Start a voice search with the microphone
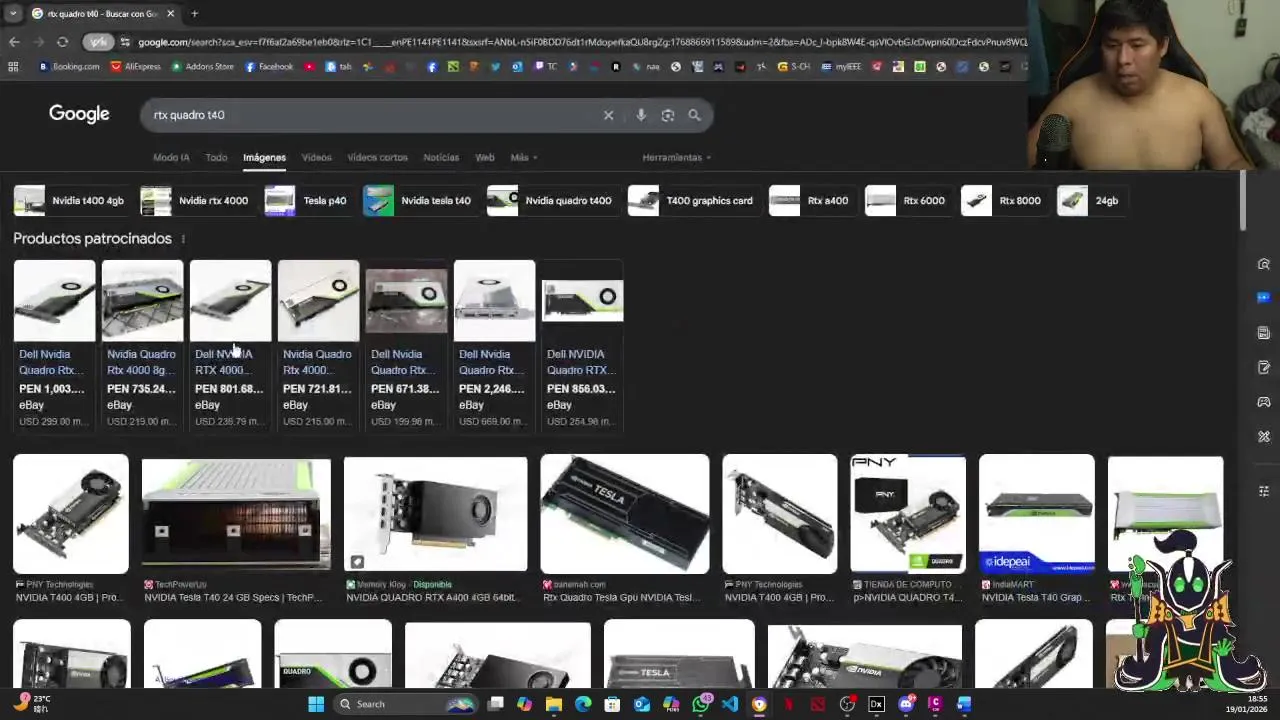Image resolution: width=1280 pixels, height=720 pixels. [x=641, y=115]
